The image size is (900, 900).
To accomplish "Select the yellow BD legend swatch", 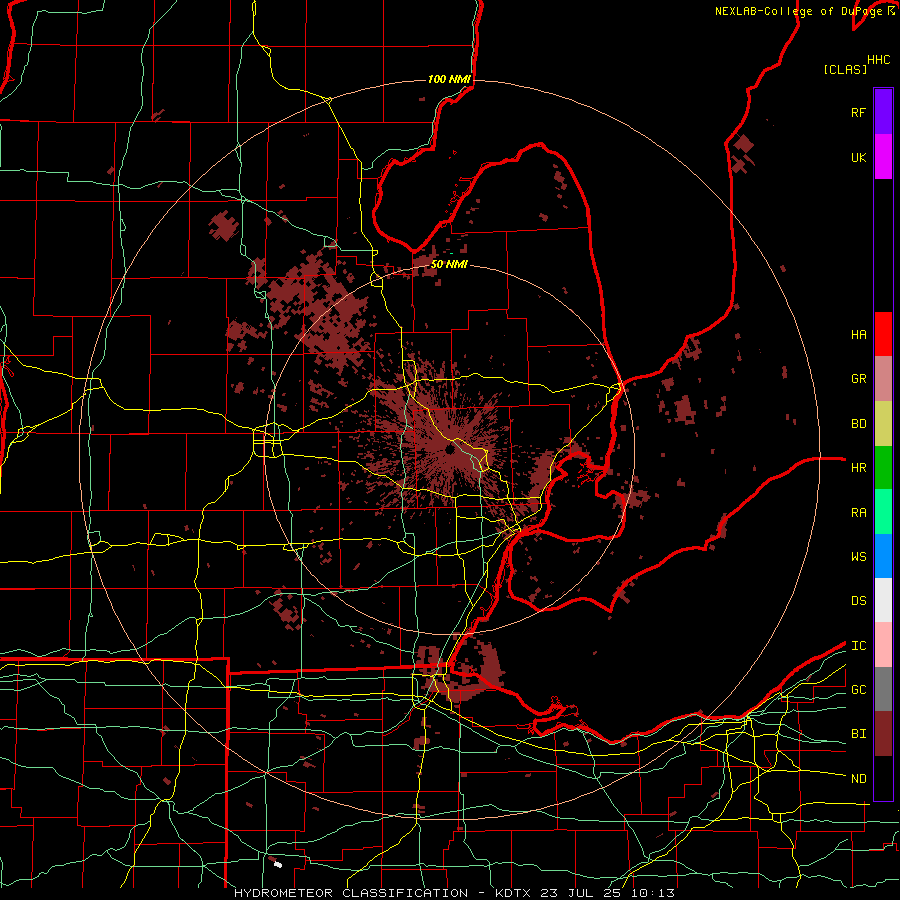I will coord(883,424).
